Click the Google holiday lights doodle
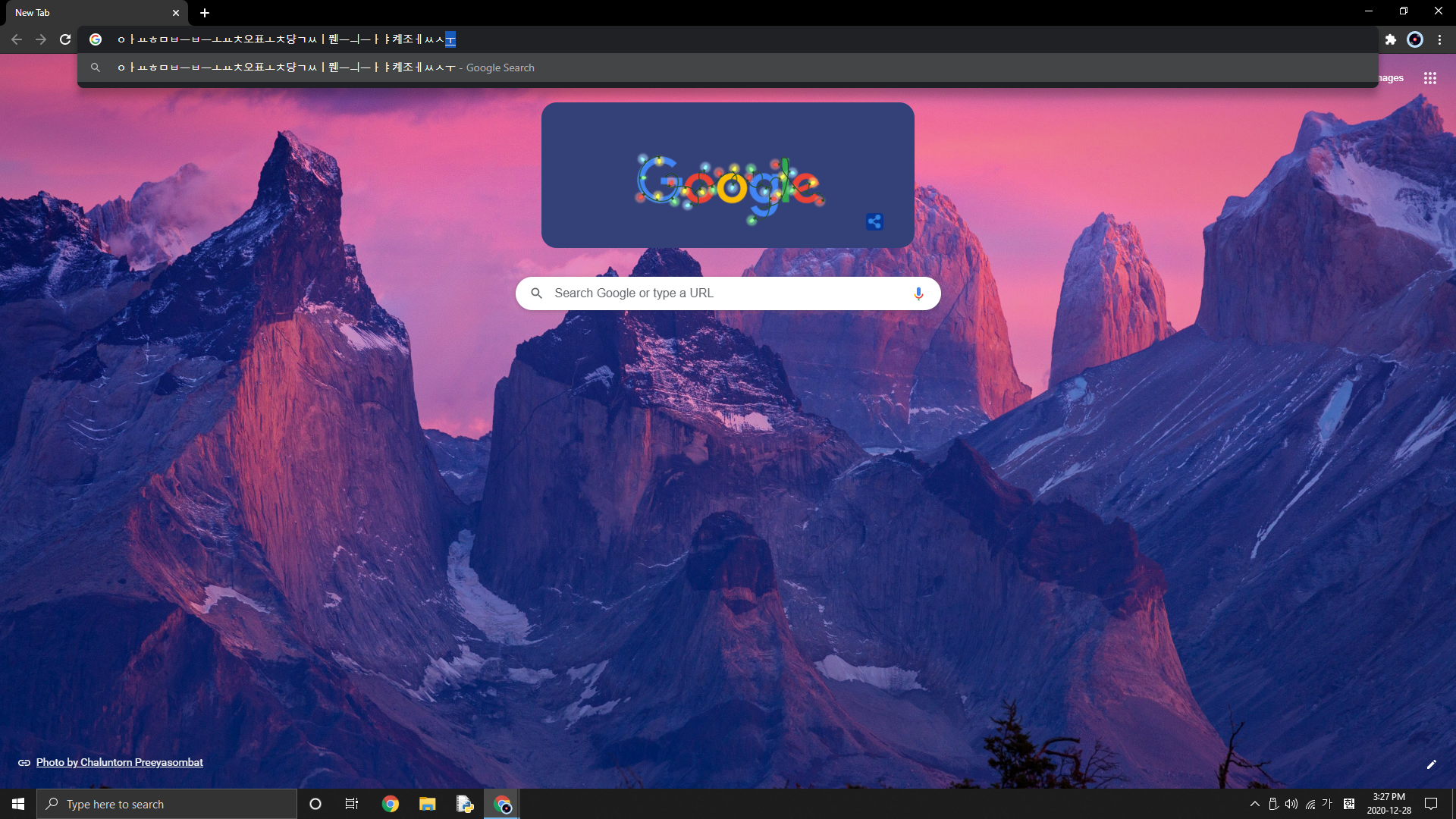Viewport: 1456px width, 819px height. (x=730, y=186)
